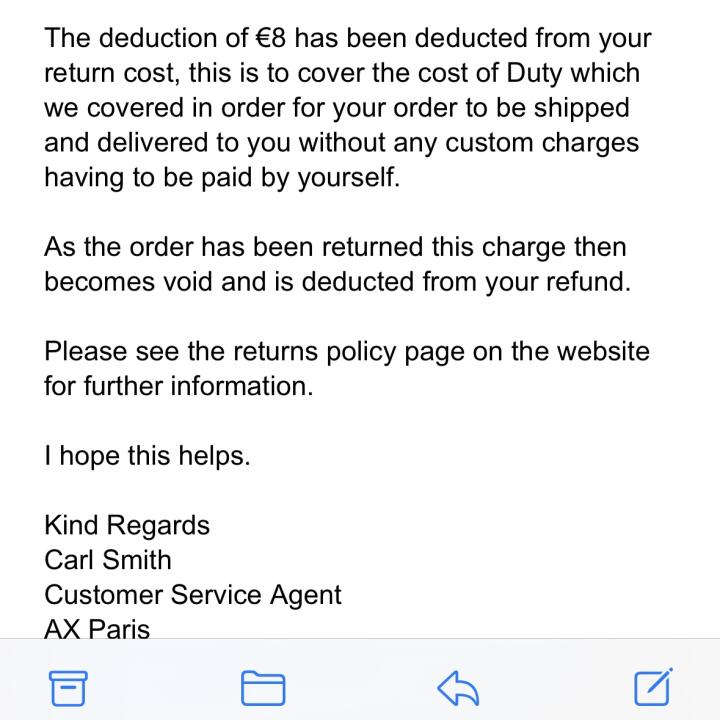This screenshot has height=720, width=720.
Task: Archive this email using the box icon
Action: [x=68, y=687]
